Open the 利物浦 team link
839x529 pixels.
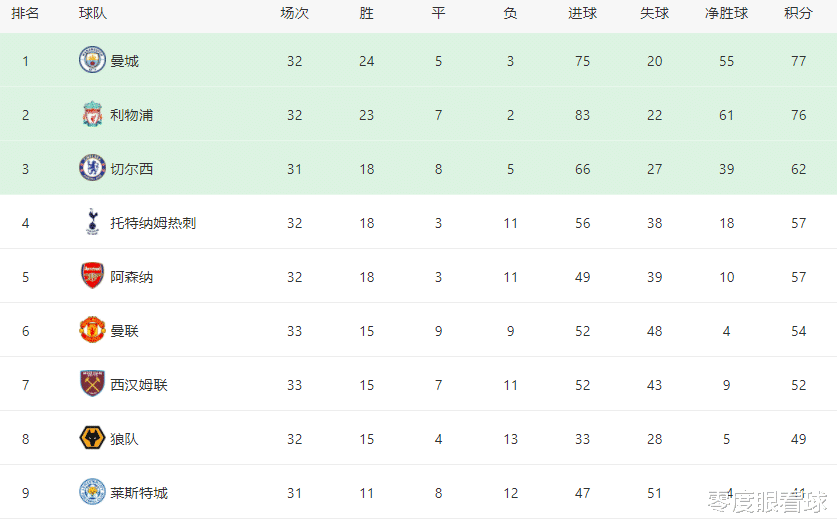tap(132, 115)
